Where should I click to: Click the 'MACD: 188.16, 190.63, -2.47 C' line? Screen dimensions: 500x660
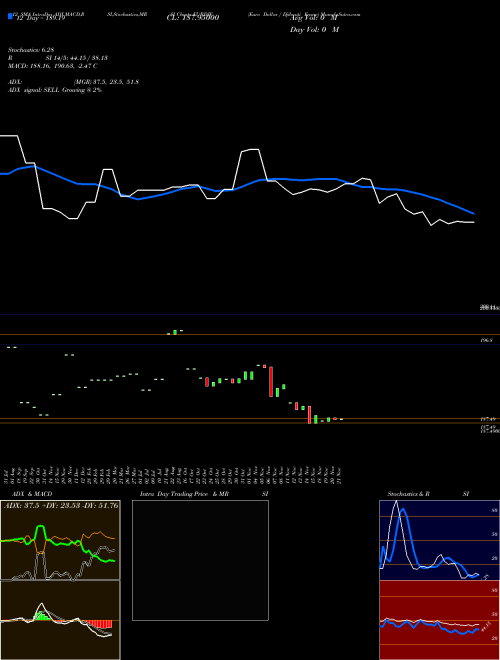pos(53,66)
